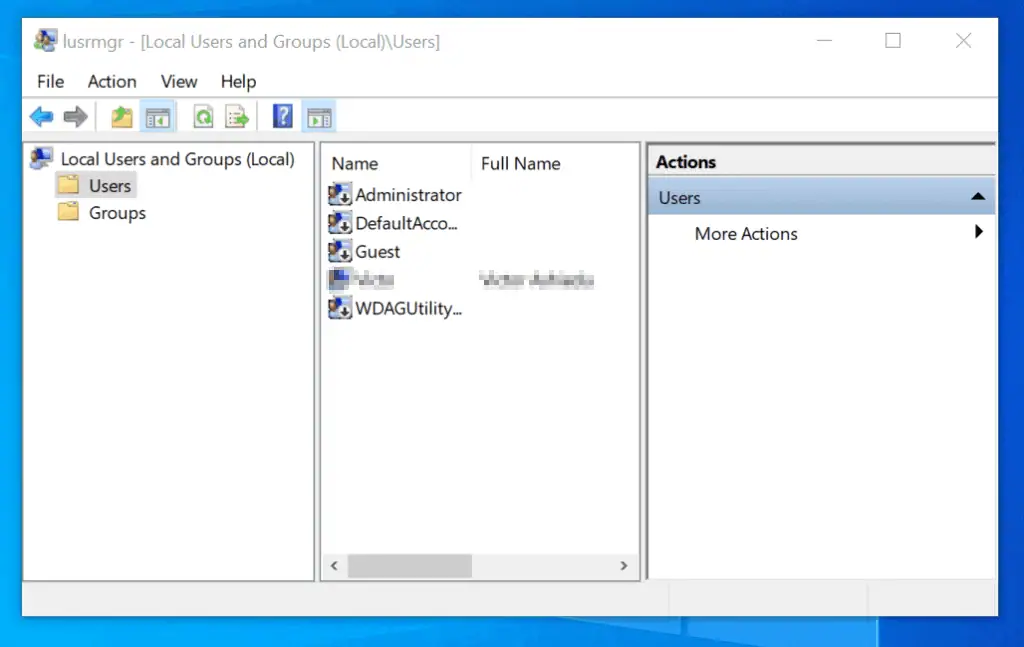Viewport: 1024px width, 647px height.
Task: Expand More Actions in the Actions pane
Action: (x=745, y=233)
